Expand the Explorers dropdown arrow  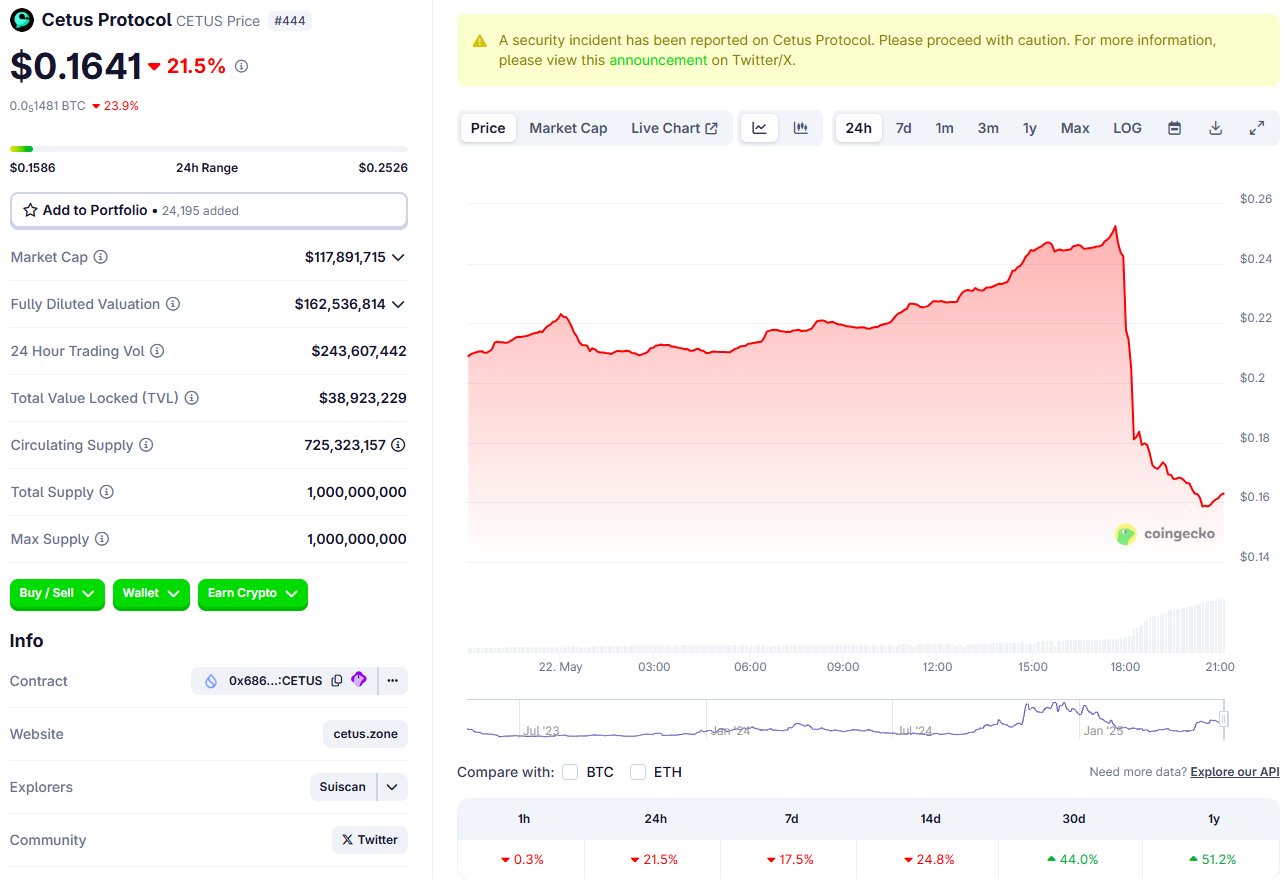point(393,787)
